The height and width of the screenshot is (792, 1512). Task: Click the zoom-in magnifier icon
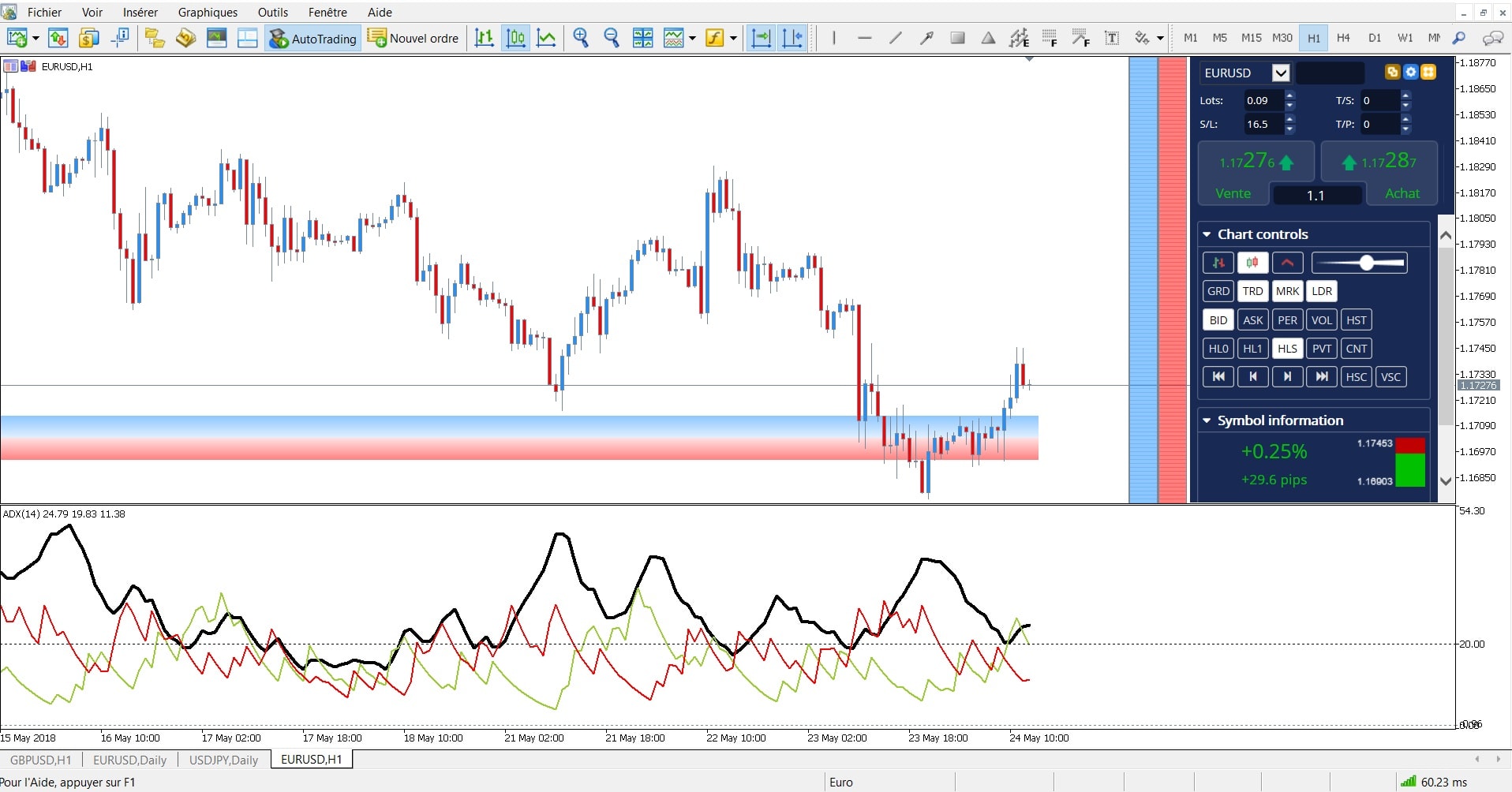click(581, 37)
